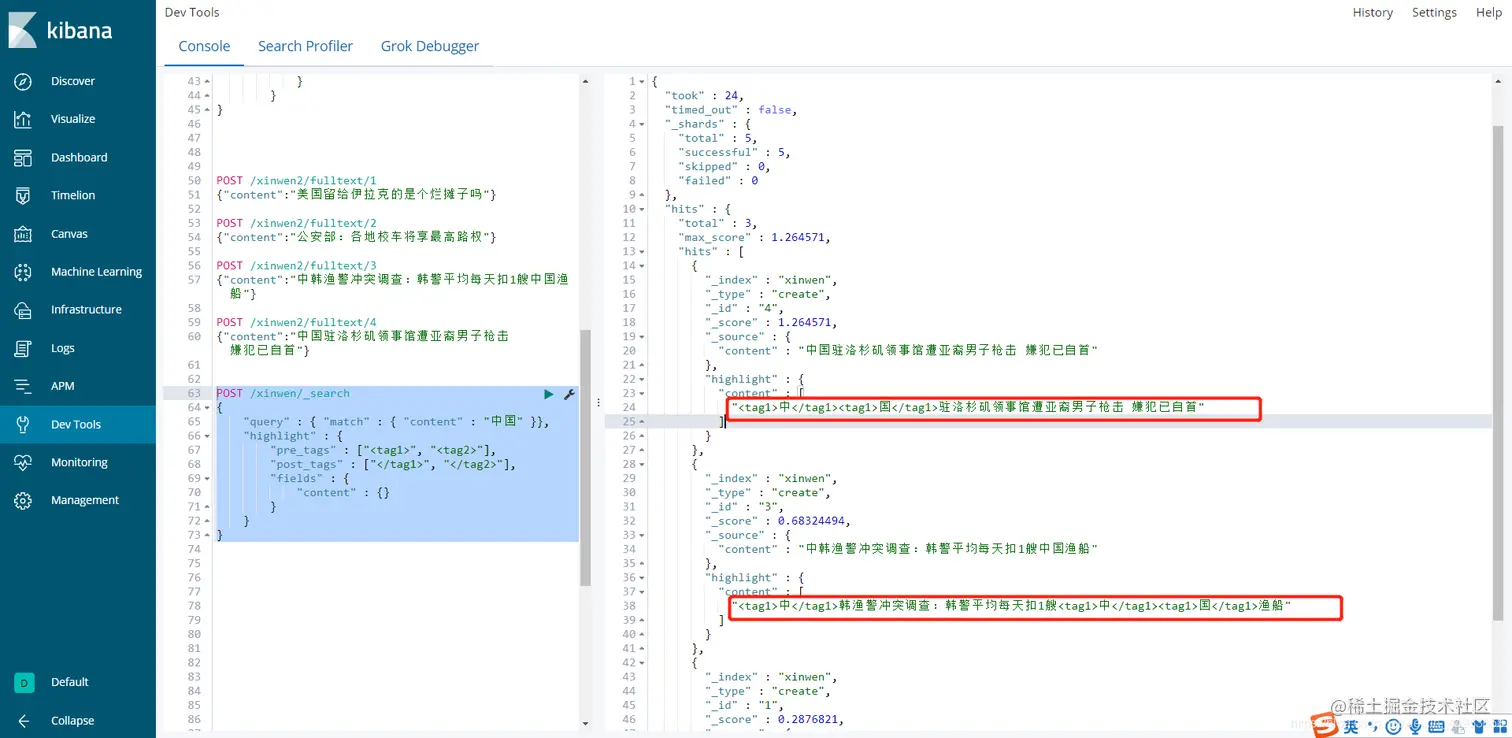Click POST /xinwen2/fulltext/3 line
Viewport: 1512px width, 738px height.
coord(296,266)
